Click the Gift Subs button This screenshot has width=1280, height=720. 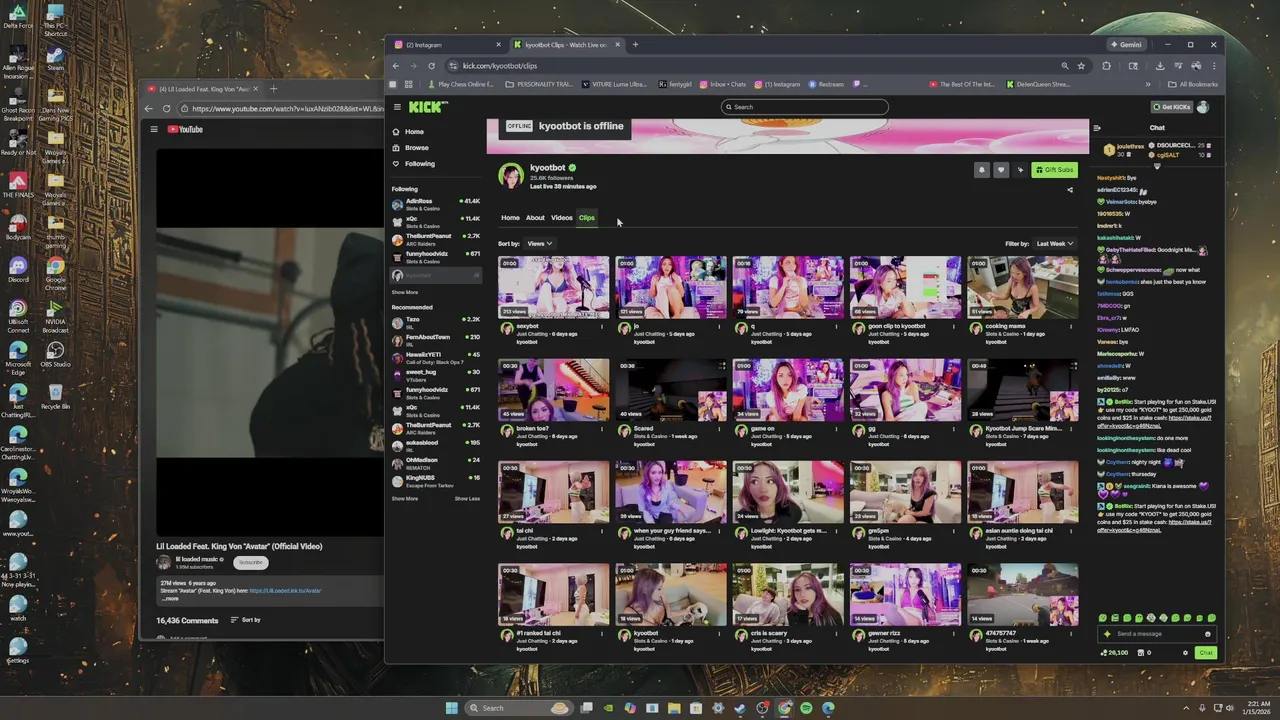click(x=1055, y=170)
